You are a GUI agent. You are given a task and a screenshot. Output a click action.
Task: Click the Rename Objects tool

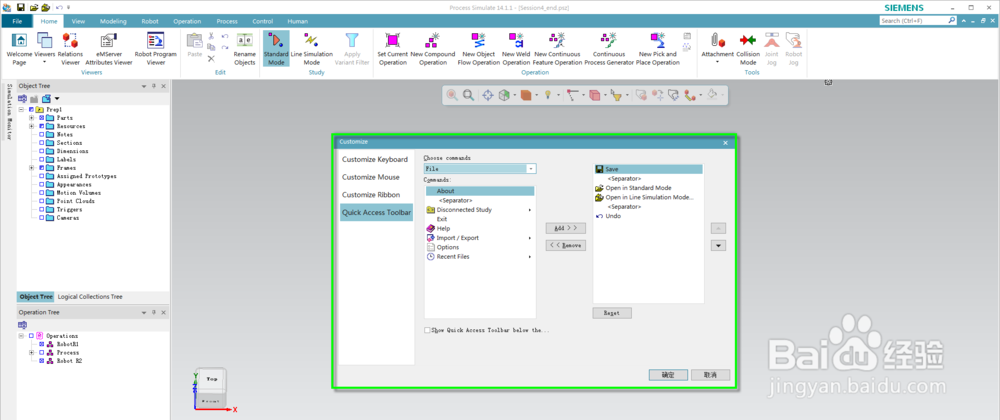pos(244,48)
